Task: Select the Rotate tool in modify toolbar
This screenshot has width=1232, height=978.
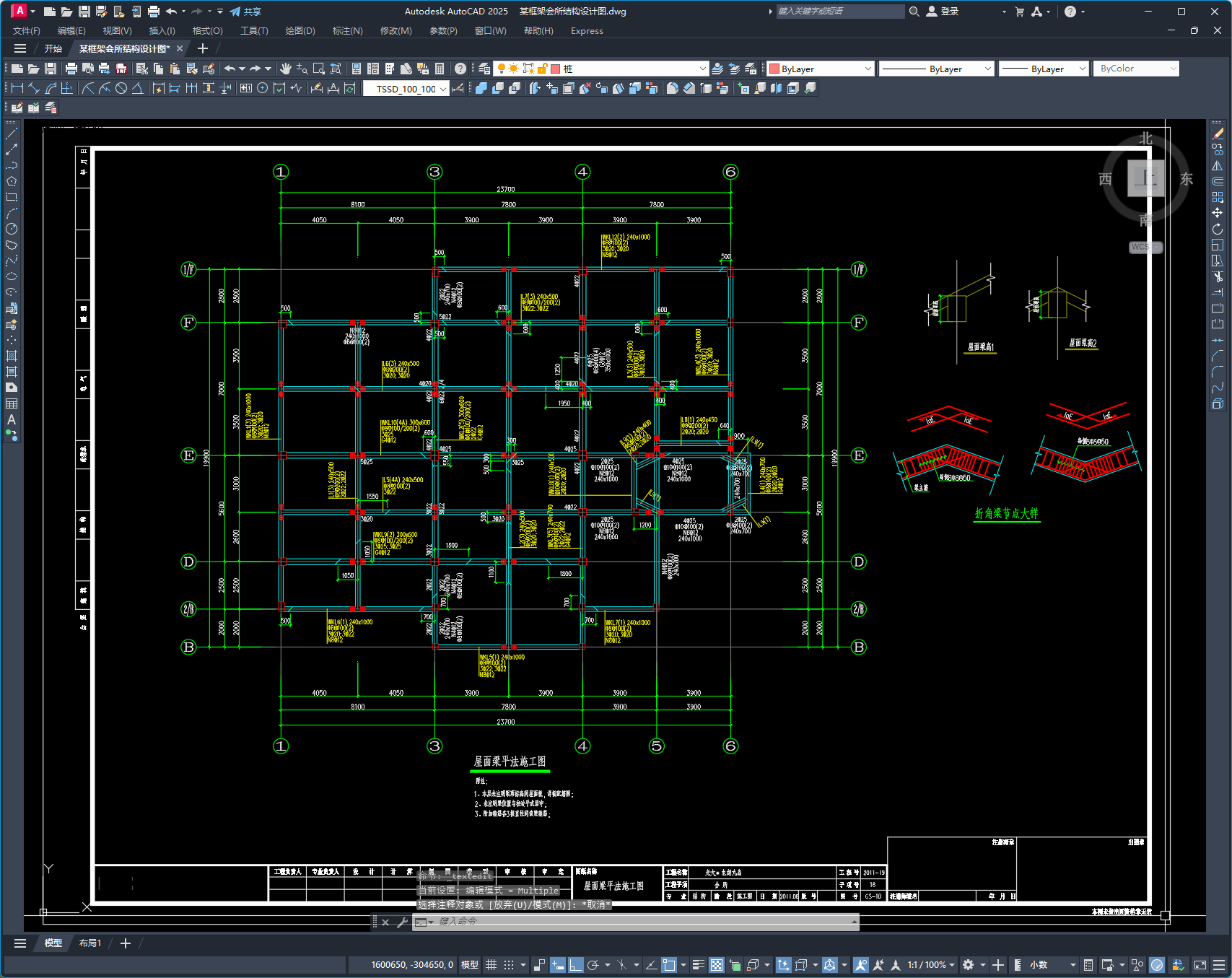Action: (x=1218, y=229)
